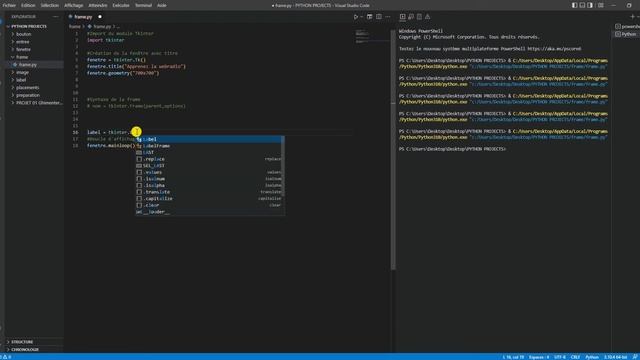640x360 pixels.
Task: Click the warning triangle icon in panel toolbar
Action: [x=427, y=17]
